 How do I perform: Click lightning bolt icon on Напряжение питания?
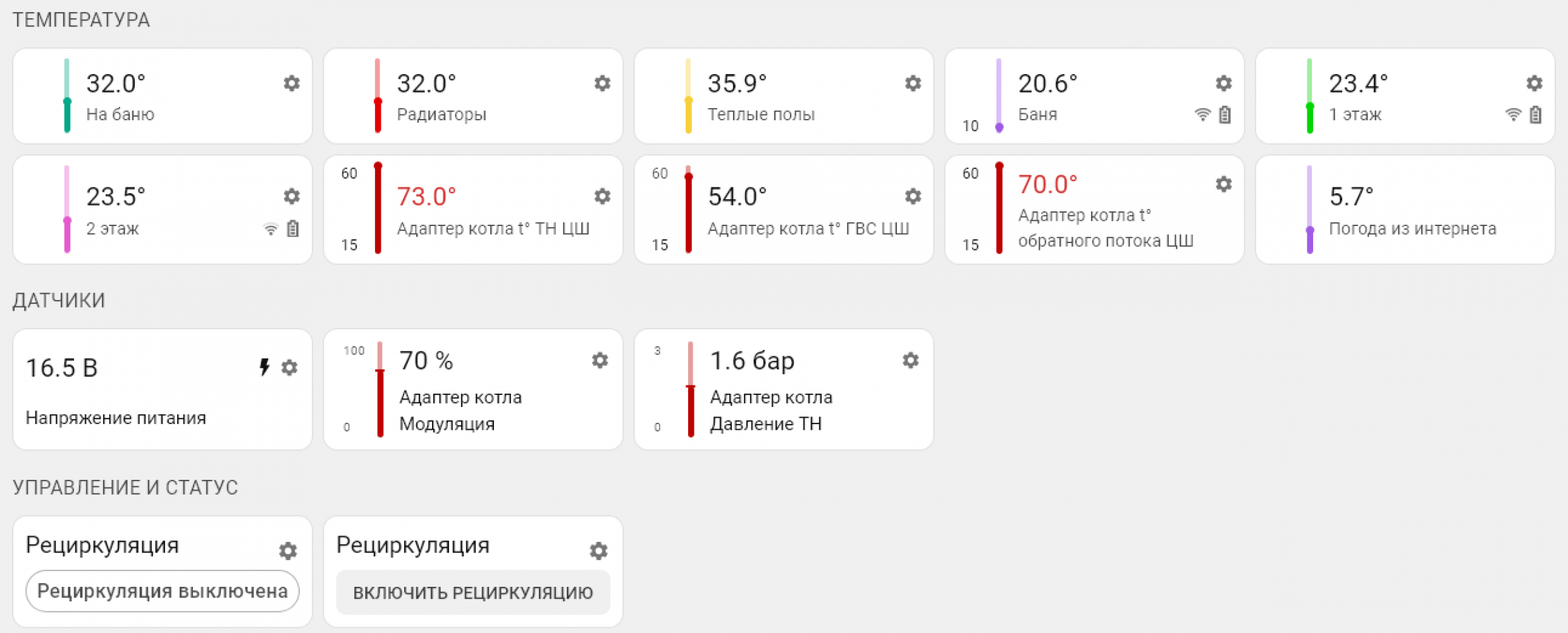tap(264, 367)
